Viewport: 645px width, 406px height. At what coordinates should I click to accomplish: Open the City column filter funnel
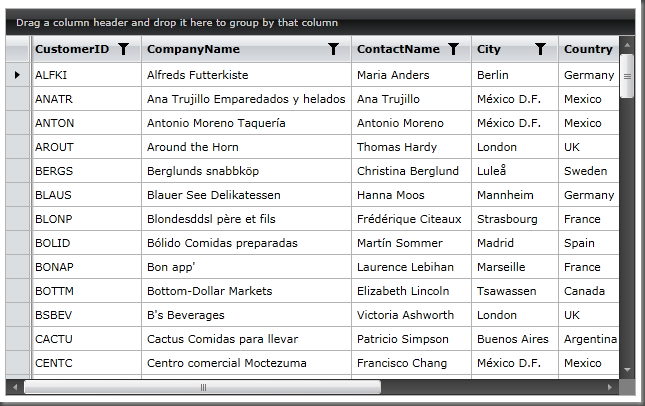[540, 49]
